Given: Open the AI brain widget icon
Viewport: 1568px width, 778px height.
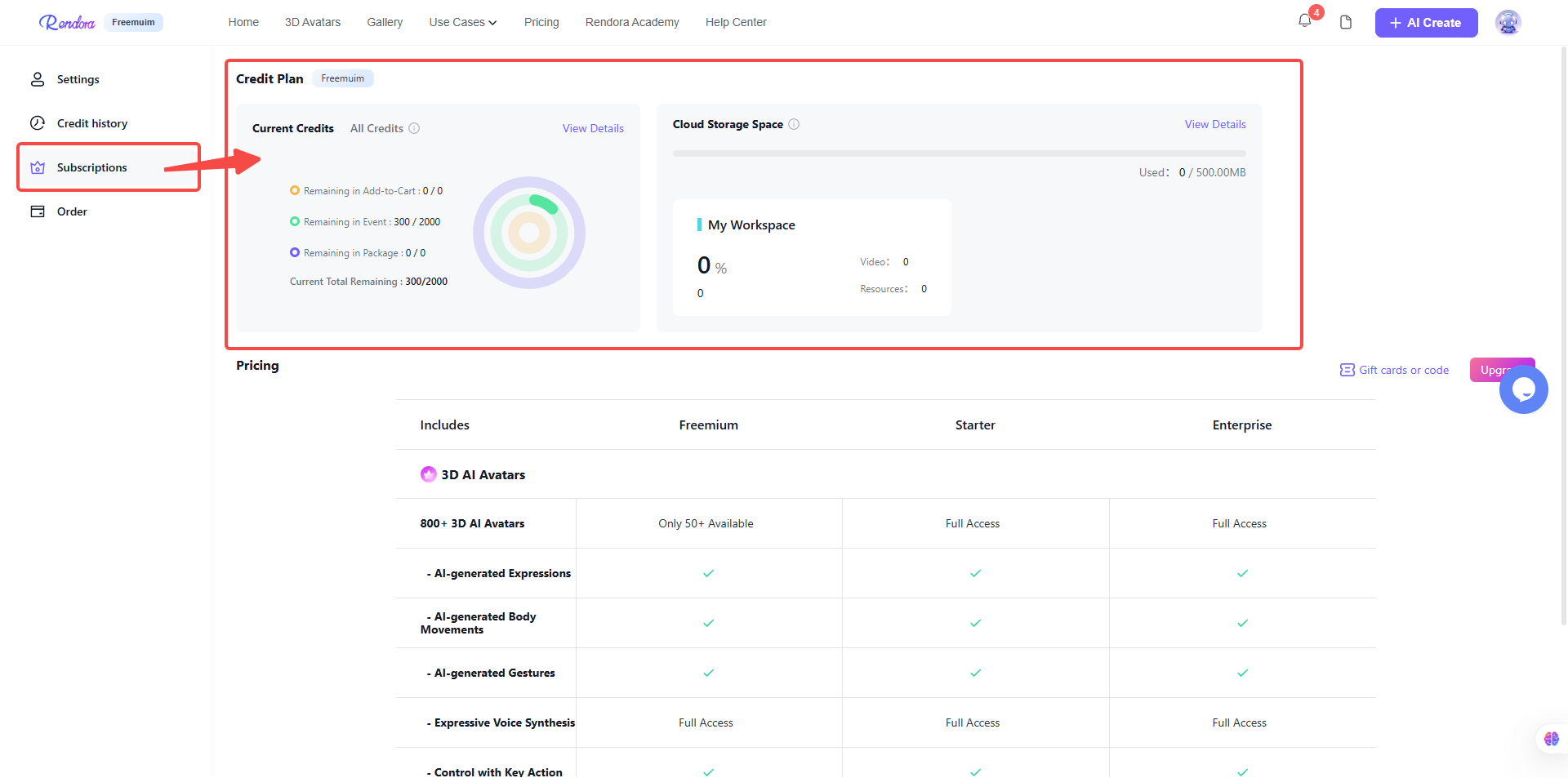Looking at the screenshot, I should tap(1552, 739).
